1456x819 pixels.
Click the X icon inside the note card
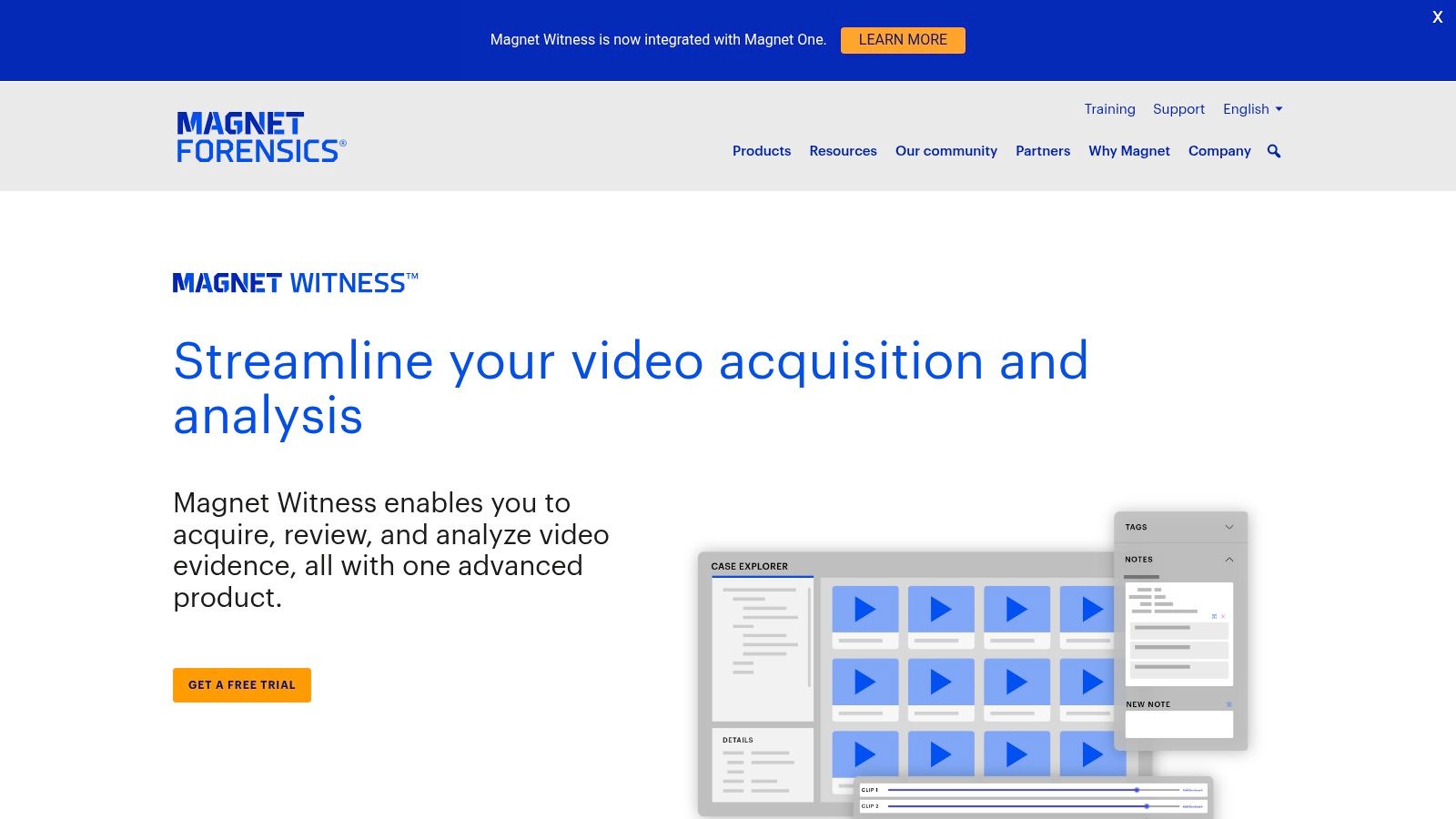[1224, 616]
